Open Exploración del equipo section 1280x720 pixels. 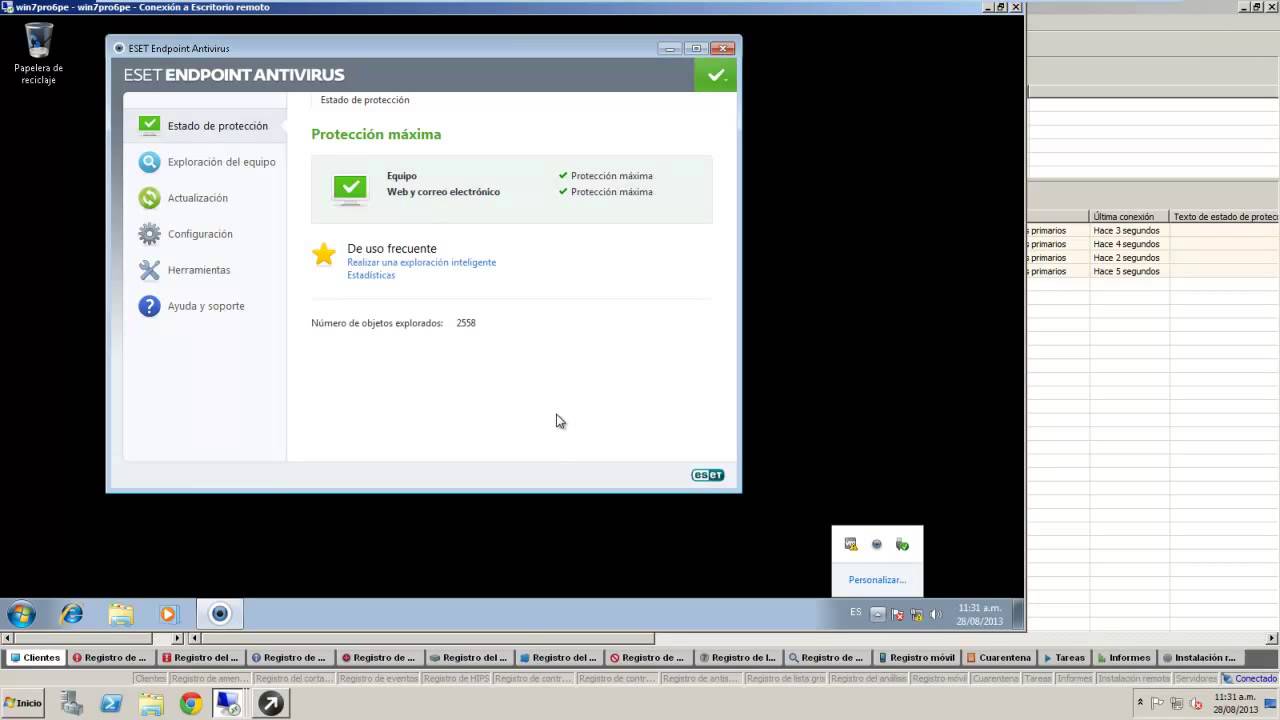point(207,162)
